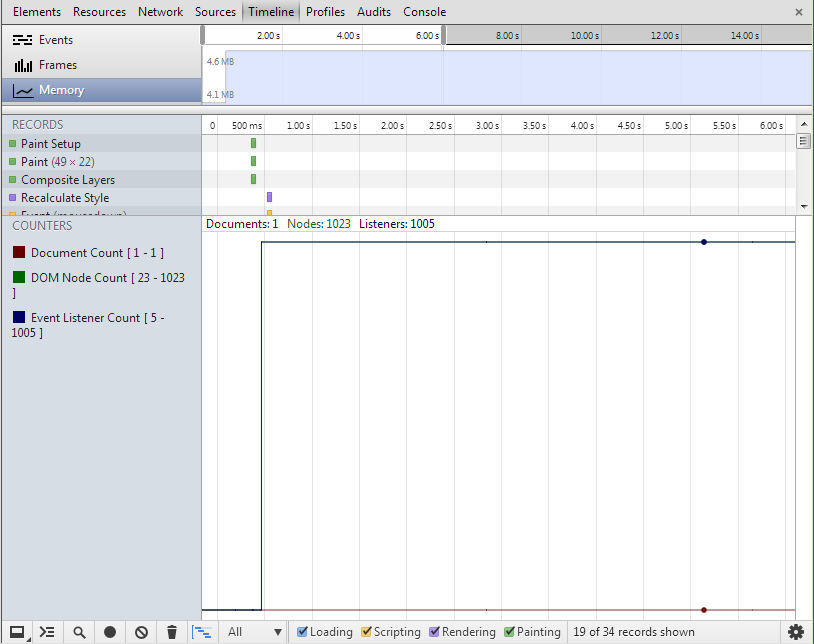Toggle the Scripting checkbox
The image size is (814, 644).
(367, 632)
